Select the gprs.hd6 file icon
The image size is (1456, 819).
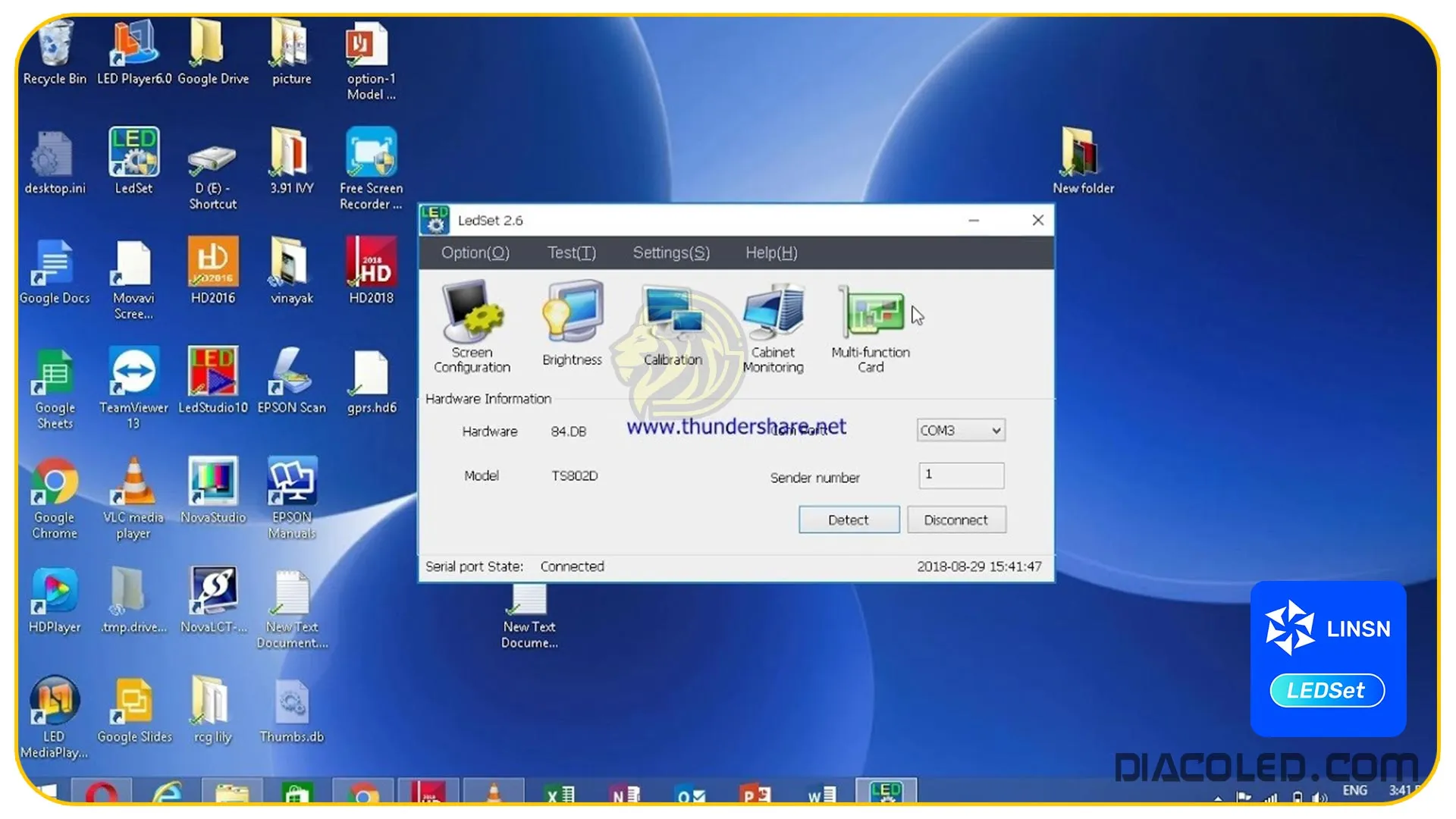click(371, 382)
